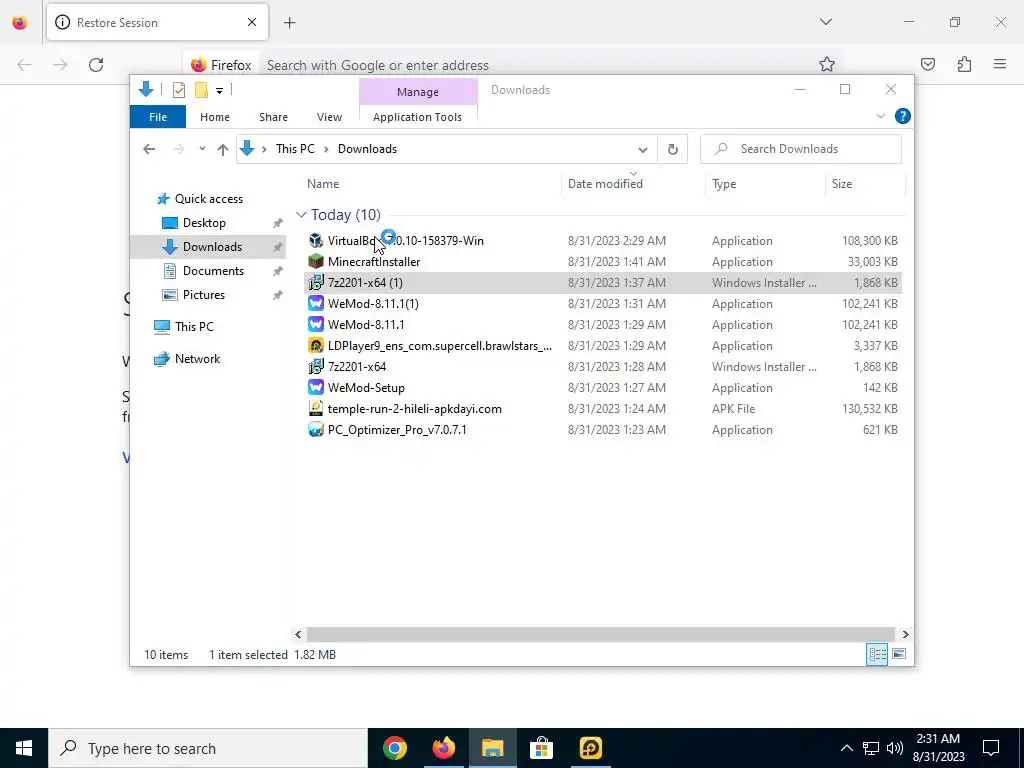
Task: Select Desktop in Quick access
Action: point(204,223)
